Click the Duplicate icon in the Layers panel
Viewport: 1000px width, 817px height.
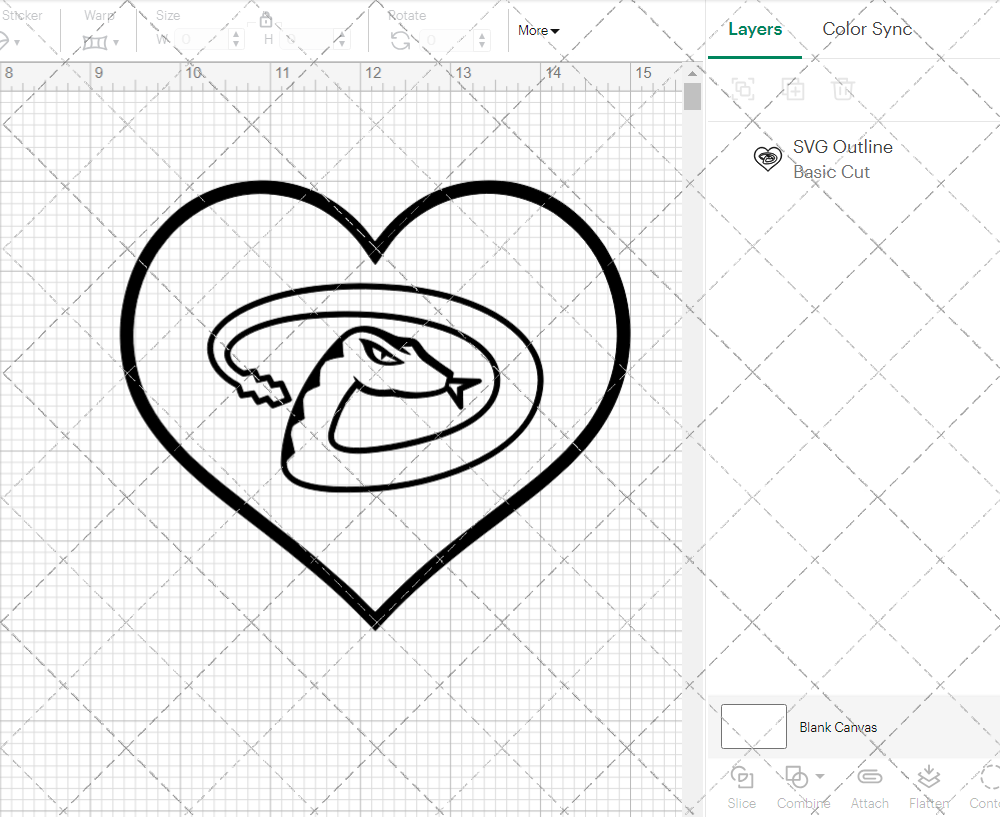[x=794, y=89]
